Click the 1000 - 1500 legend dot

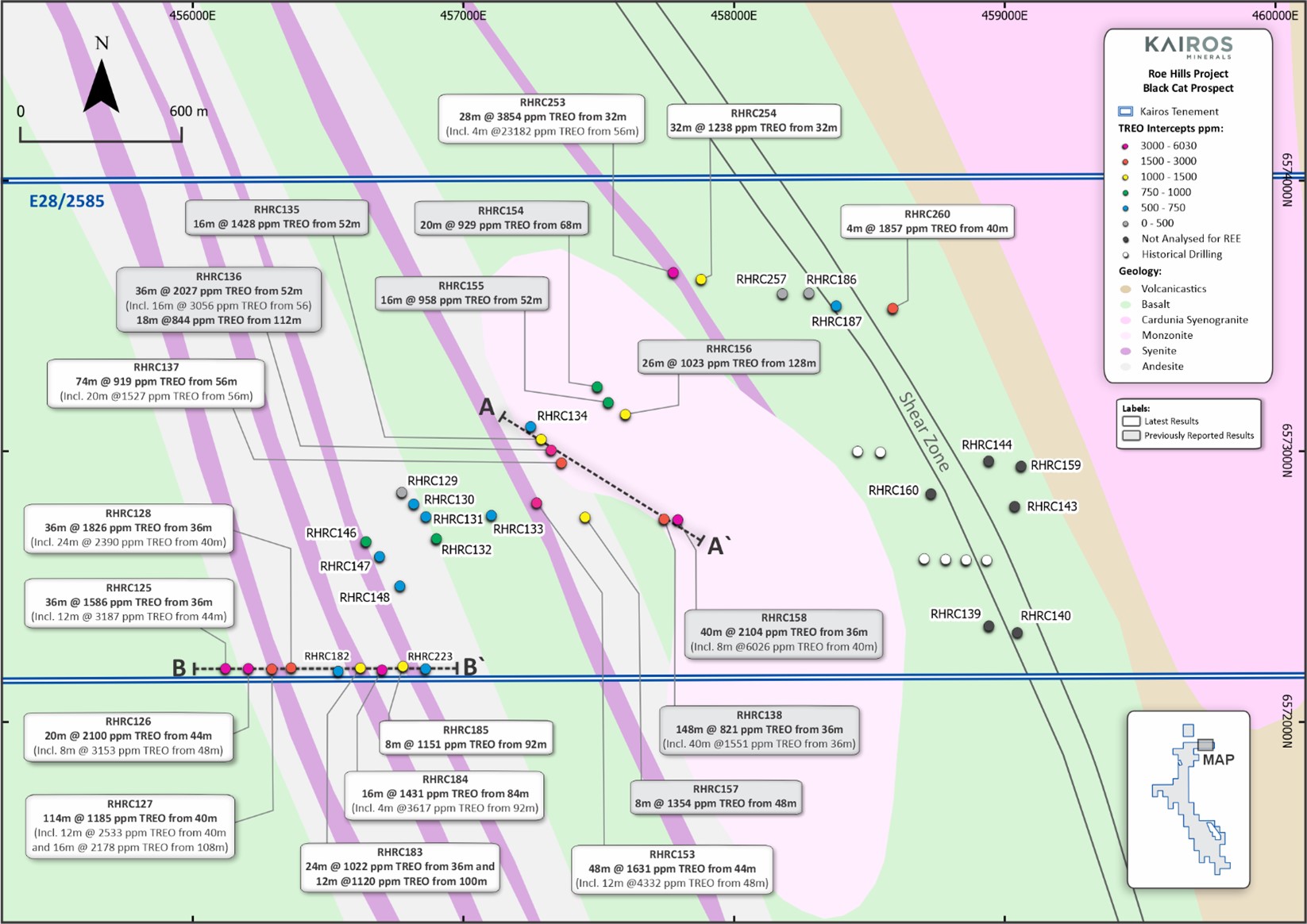point(1125,177)
